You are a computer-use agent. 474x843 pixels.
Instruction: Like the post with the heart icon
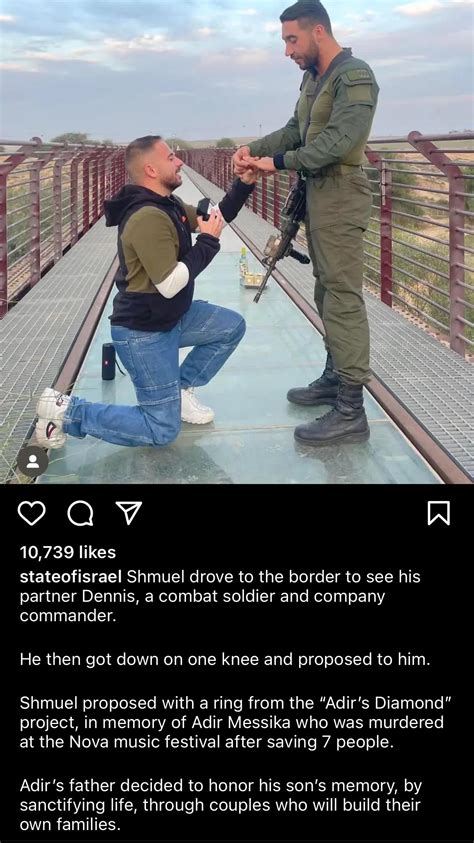[x=32, y=513]
